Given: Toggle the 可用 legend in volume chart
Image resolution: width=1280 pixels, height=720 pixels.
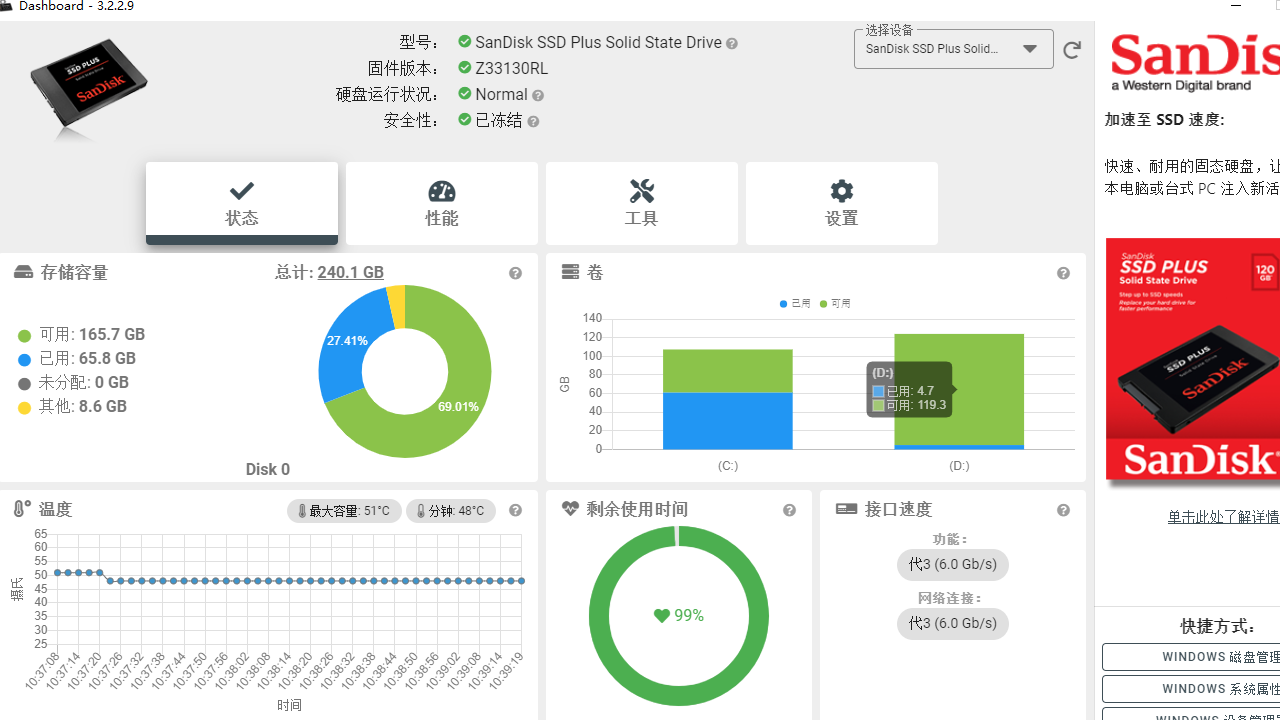Looking at the screenshot, I should [836, 303].
